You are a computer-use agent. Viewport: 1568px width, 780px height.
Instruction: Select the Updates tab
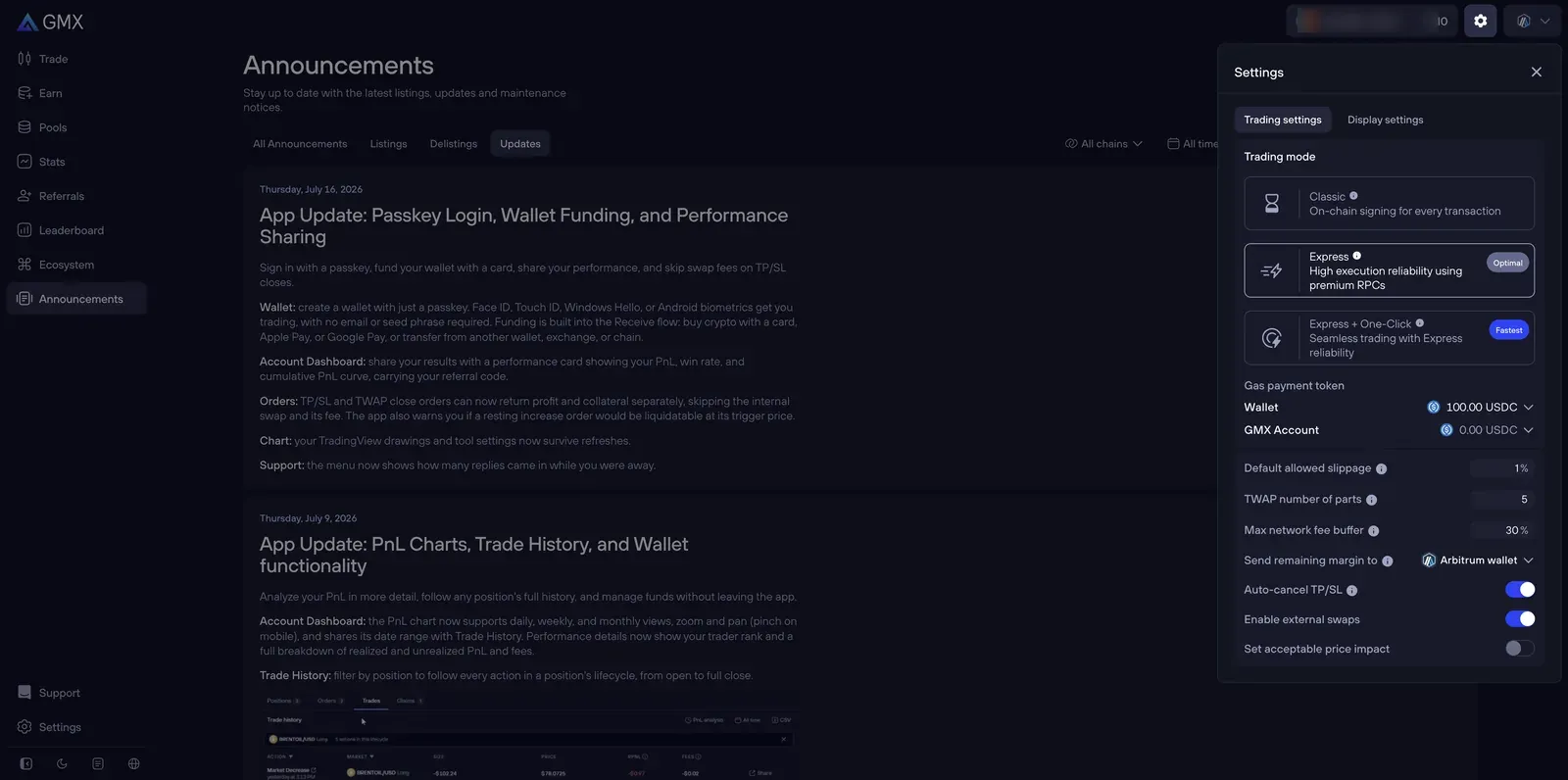[x=520, y=144]
